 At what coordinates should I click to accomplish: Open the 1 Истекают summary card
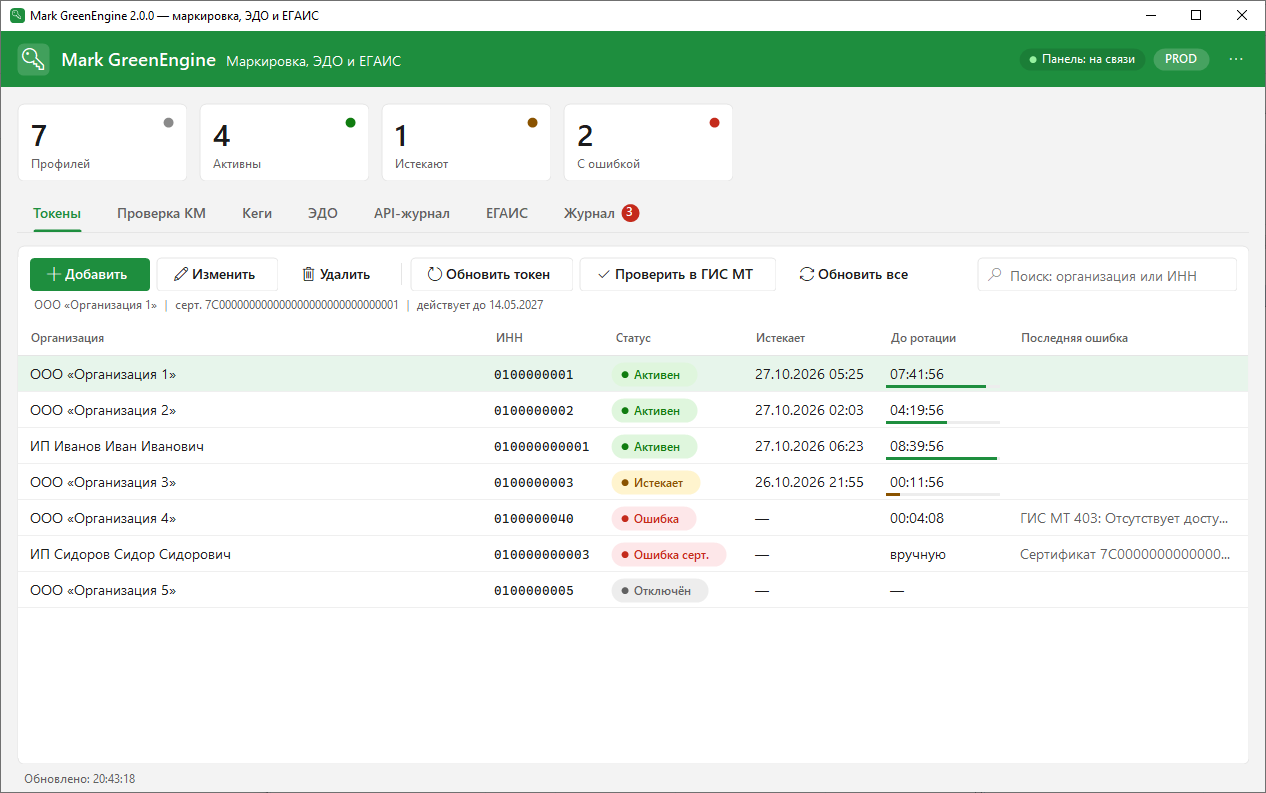466,143
